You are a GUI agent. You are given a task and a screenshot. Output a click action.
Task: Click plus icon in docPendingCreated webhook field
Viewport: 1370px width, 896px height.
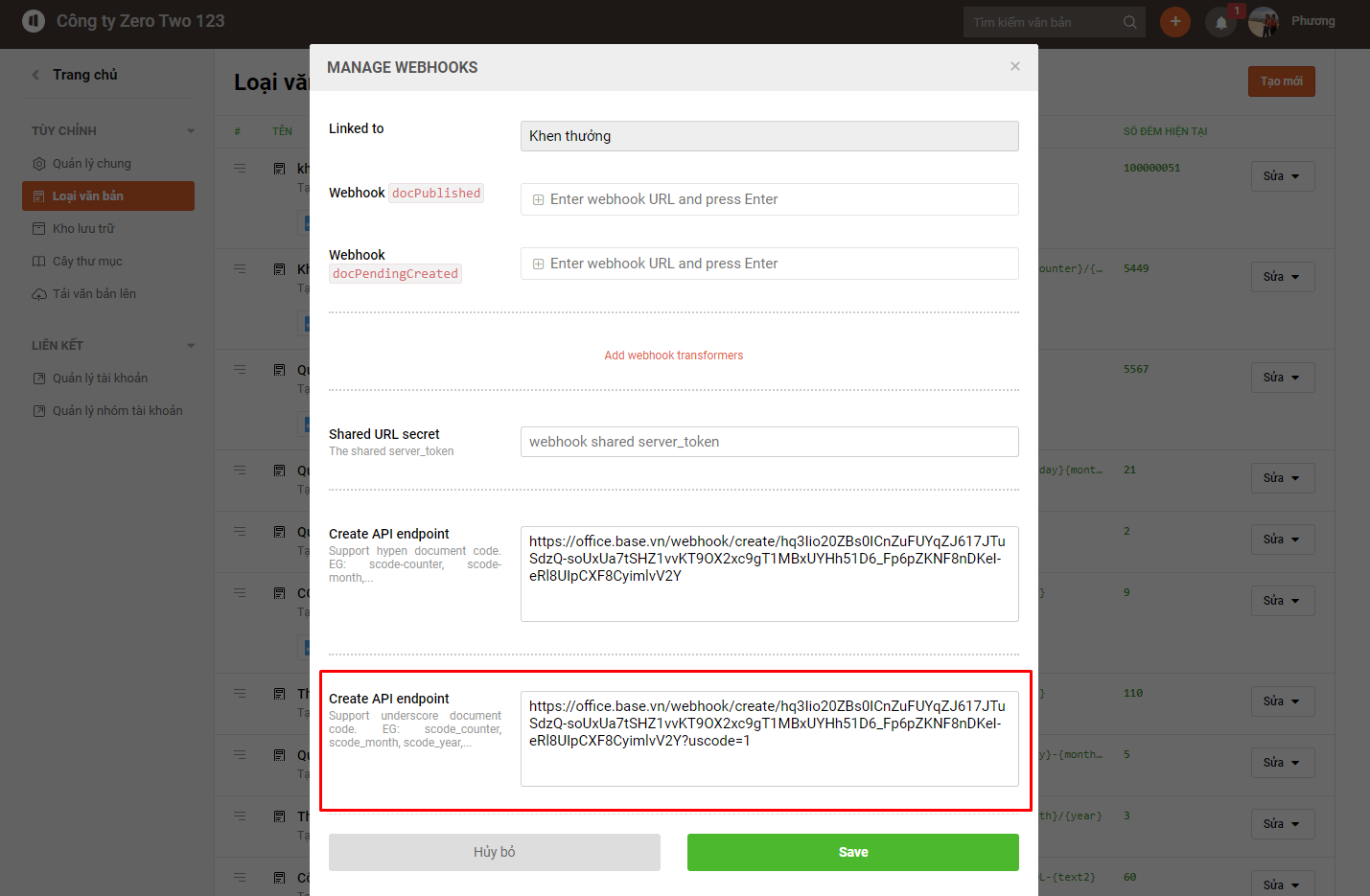tap(539, 264)
